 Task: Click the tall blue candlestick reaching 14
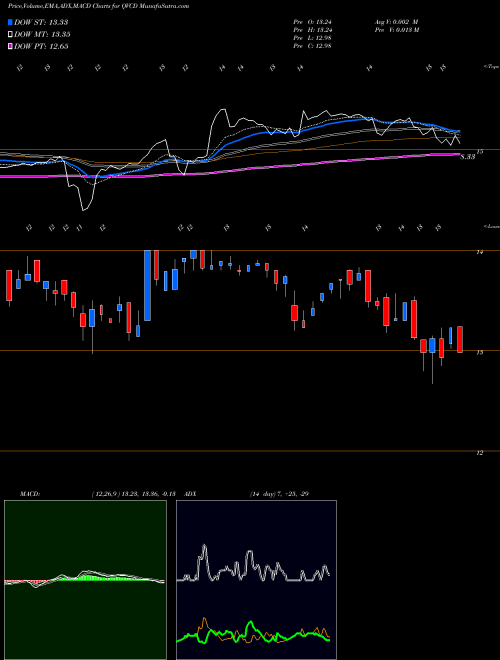(147, 285)
